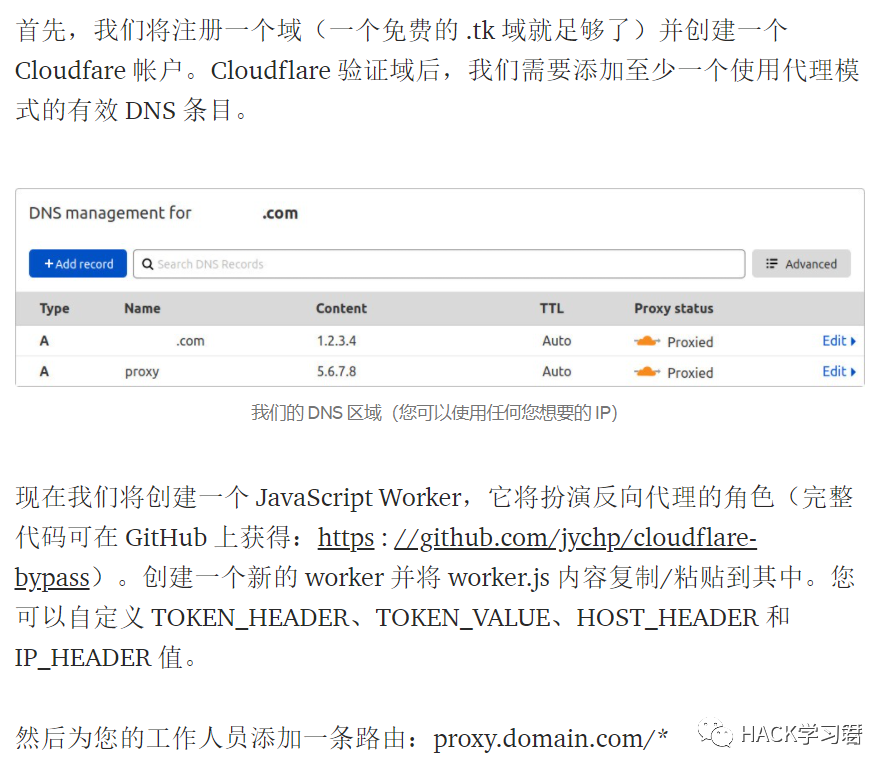Click the .com name cell
The image size is (891, 773).
pos(190,341)
